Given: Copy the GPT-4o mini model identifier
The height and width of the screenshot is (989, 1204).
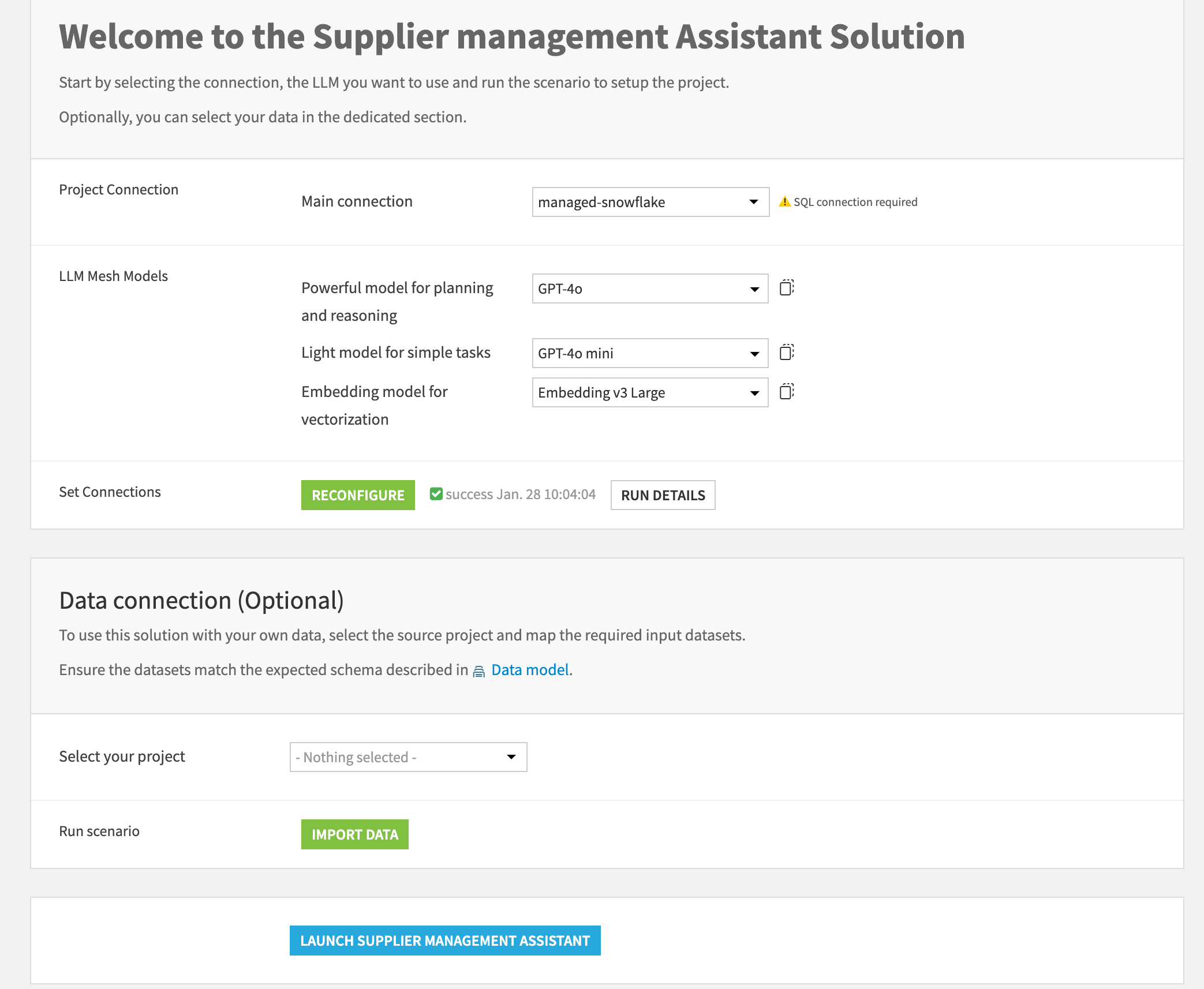Looking at the screenshot, I should [x=787, y=353].
